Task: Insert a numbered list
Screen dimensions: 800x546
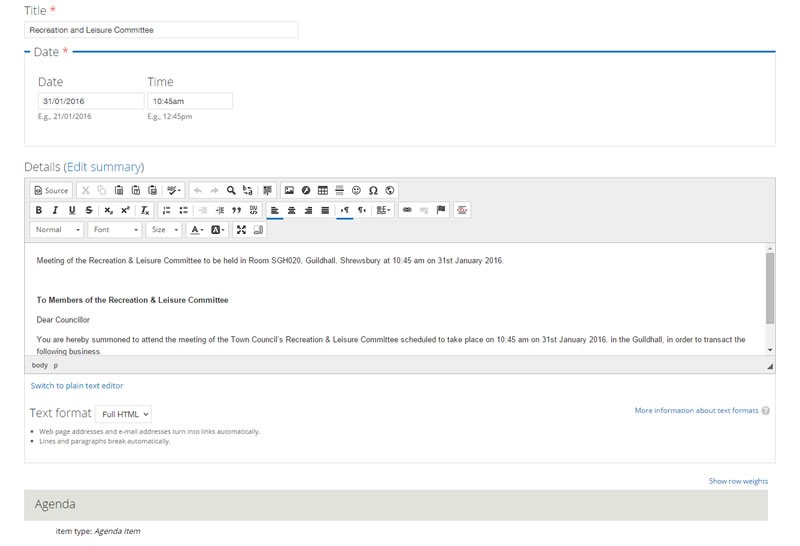Action: [x=167, y=210]
